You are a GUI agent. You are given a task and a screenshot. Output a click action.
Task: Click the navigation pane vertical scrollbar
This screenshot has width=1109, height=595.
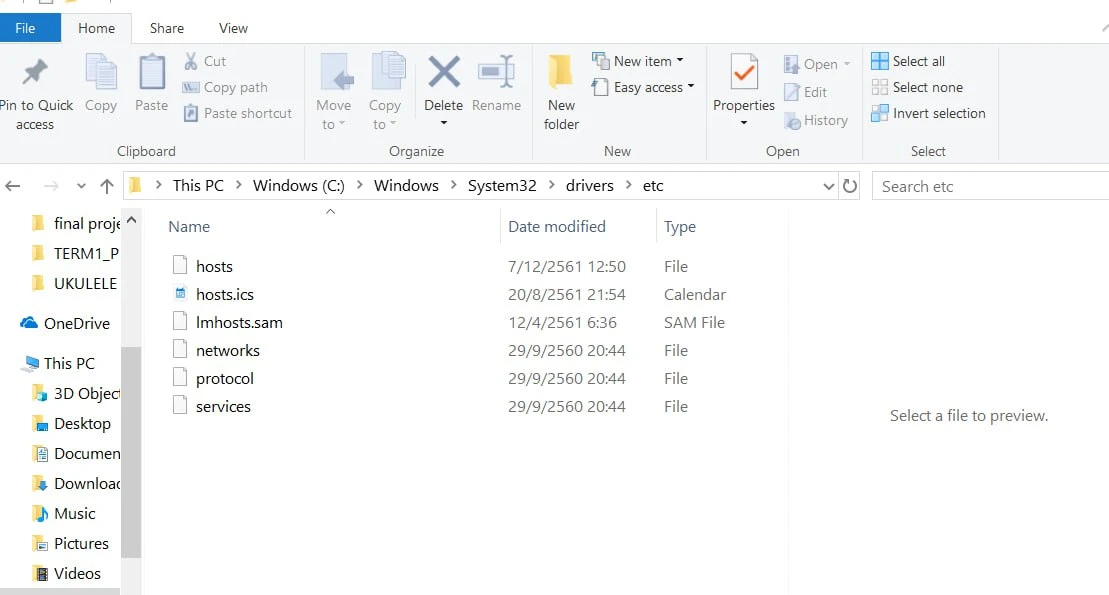point(131,451)
